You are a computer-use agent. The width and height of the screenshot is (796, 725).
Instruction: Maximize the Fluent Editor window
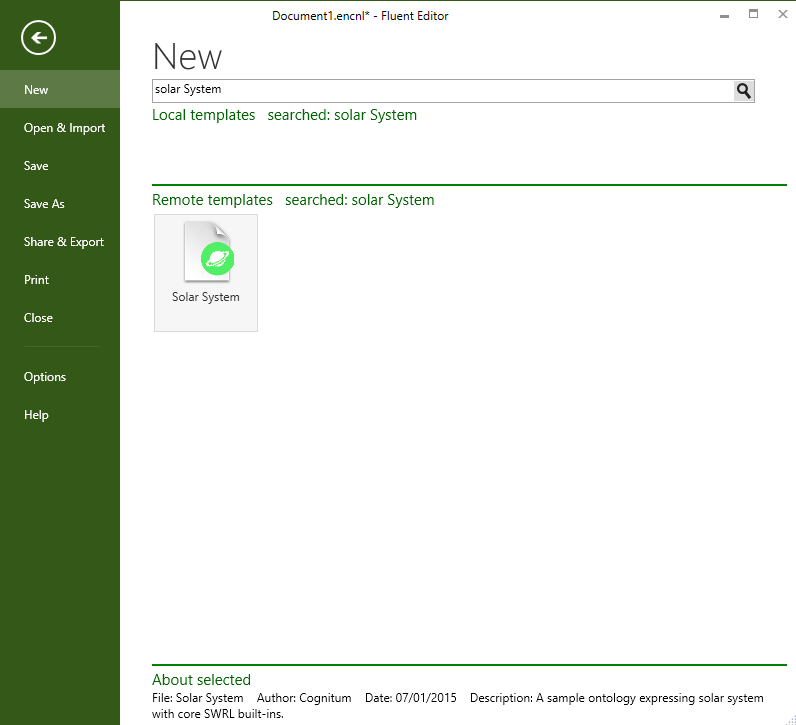pyautogui.click(x=753, y=14)
